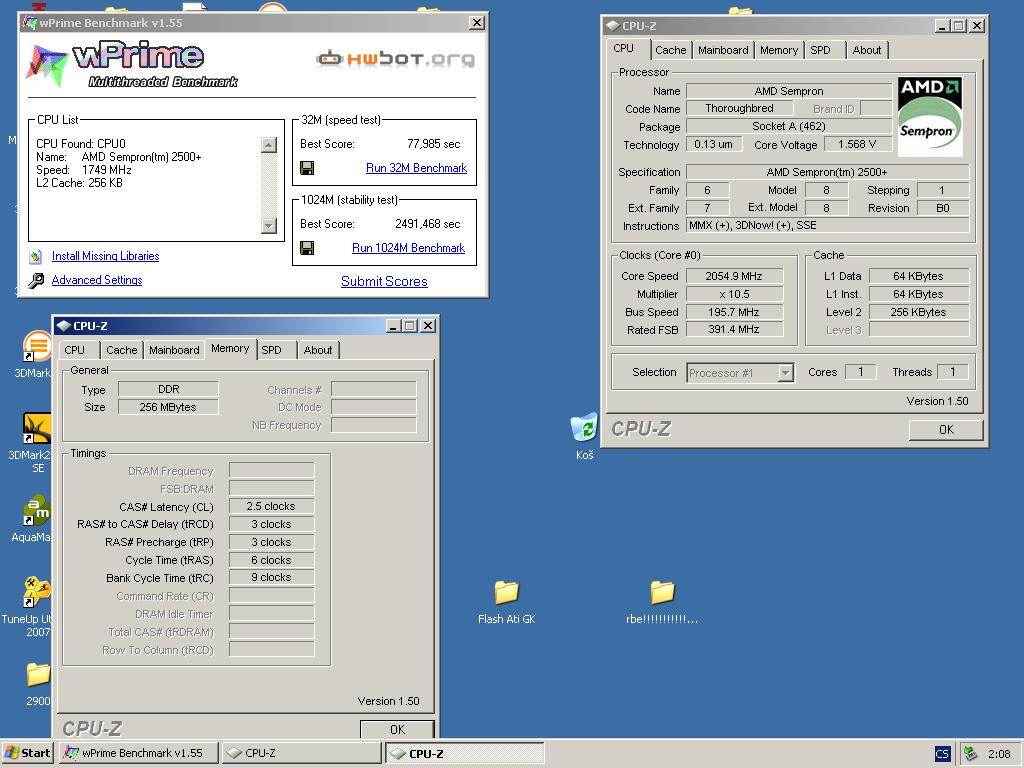
Task: Click the save icon for the 32M score
Action: tap(307, 168)
